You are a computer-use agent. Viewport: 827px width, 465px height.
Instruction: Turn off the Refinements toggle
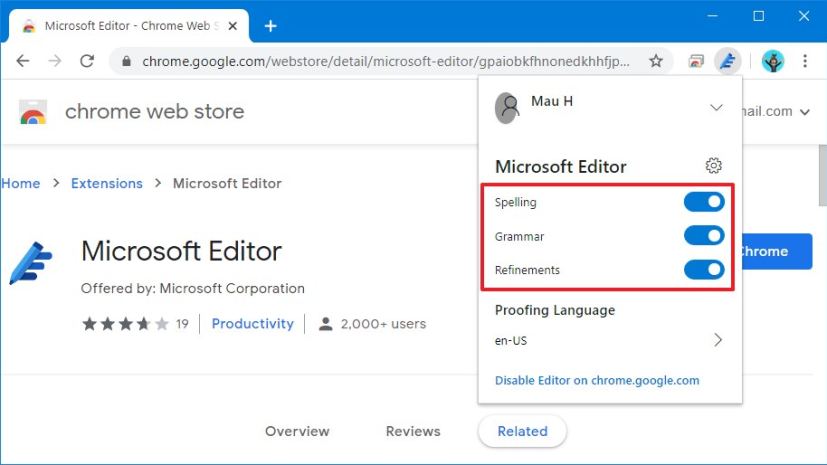click(704, 270)
